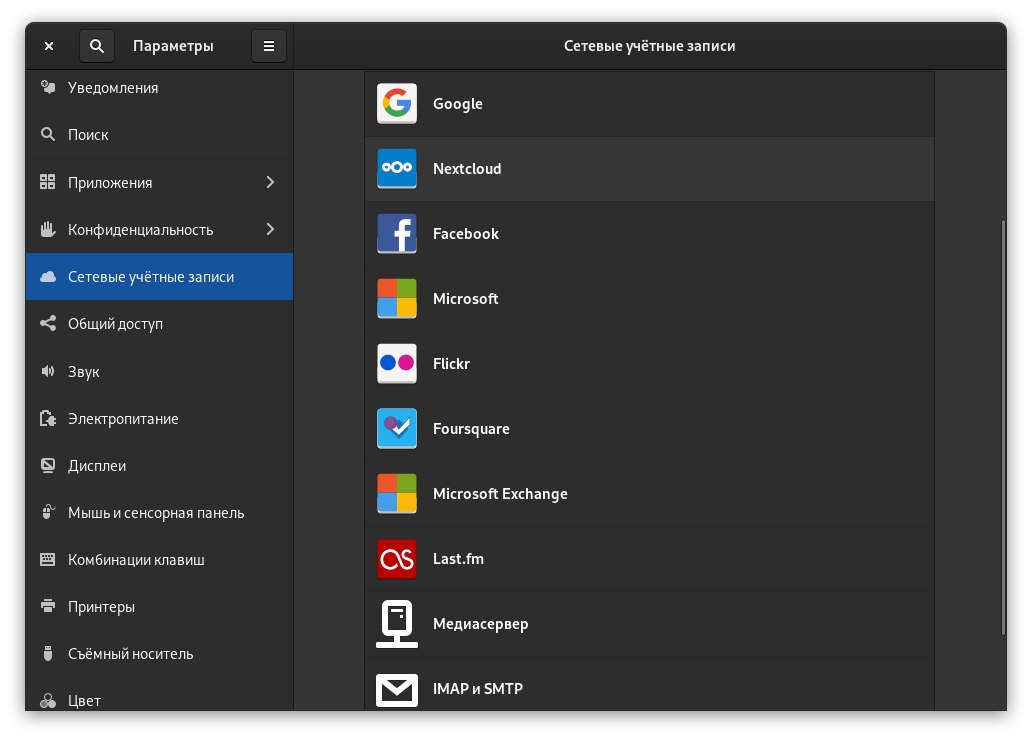Image resolution: width=1032 pixels, height=739 pixels.
Task: Click the Microsoft Exchange label text
Action: (x=500, y=494)
